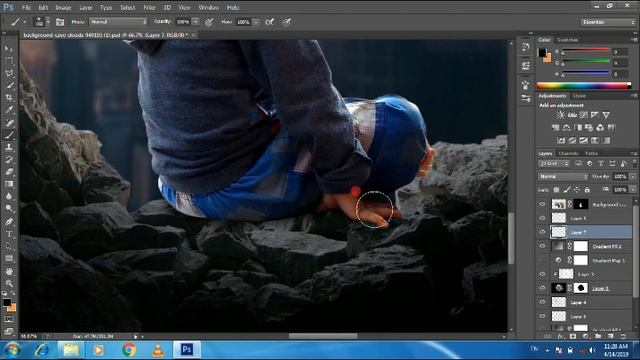Create a new layer from Layers panel bottom
The image size is (640, 360).
tap(611, 336)
